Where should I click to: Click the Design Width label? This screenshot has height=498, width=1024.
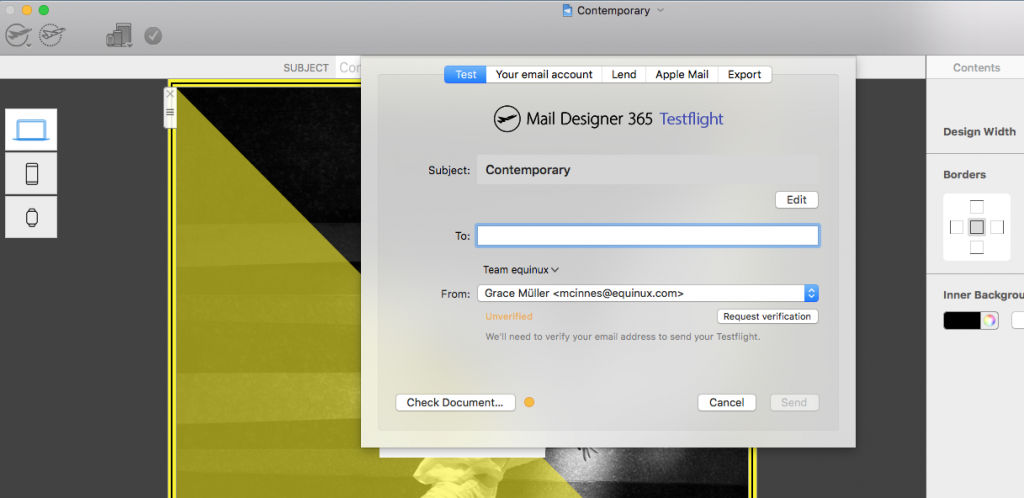point(979,132)
